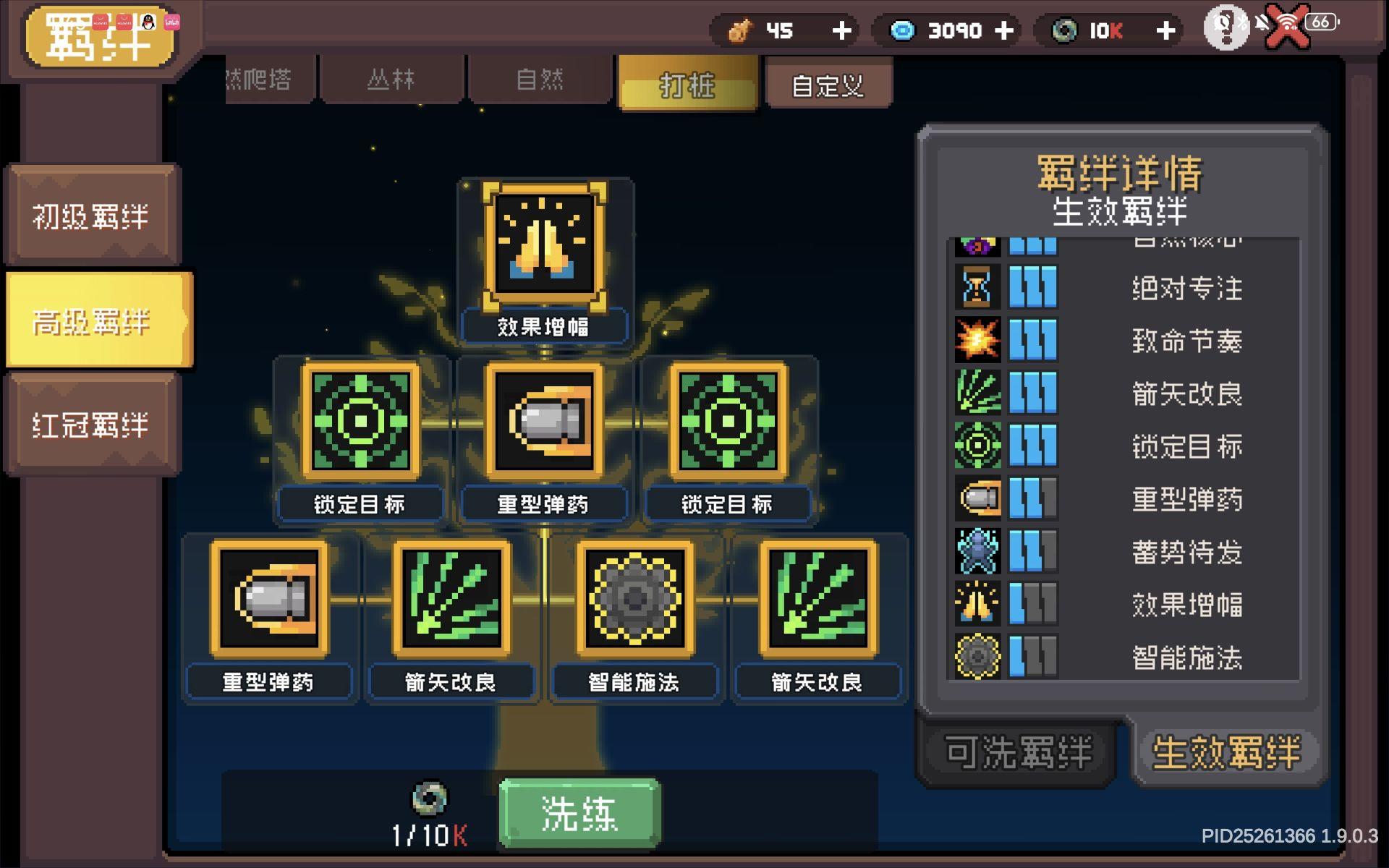Click the 致命节奏 explosion icon in details list
1389x868 pixels.
coord(977,340)
